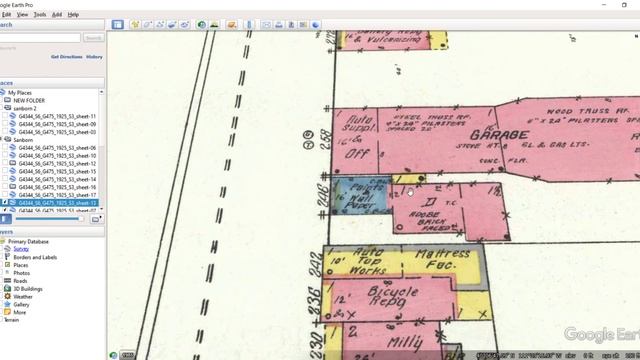This screenshot has width=640, height=360.
Task: Collapse the Layers panel header
Action: [52, 232]
